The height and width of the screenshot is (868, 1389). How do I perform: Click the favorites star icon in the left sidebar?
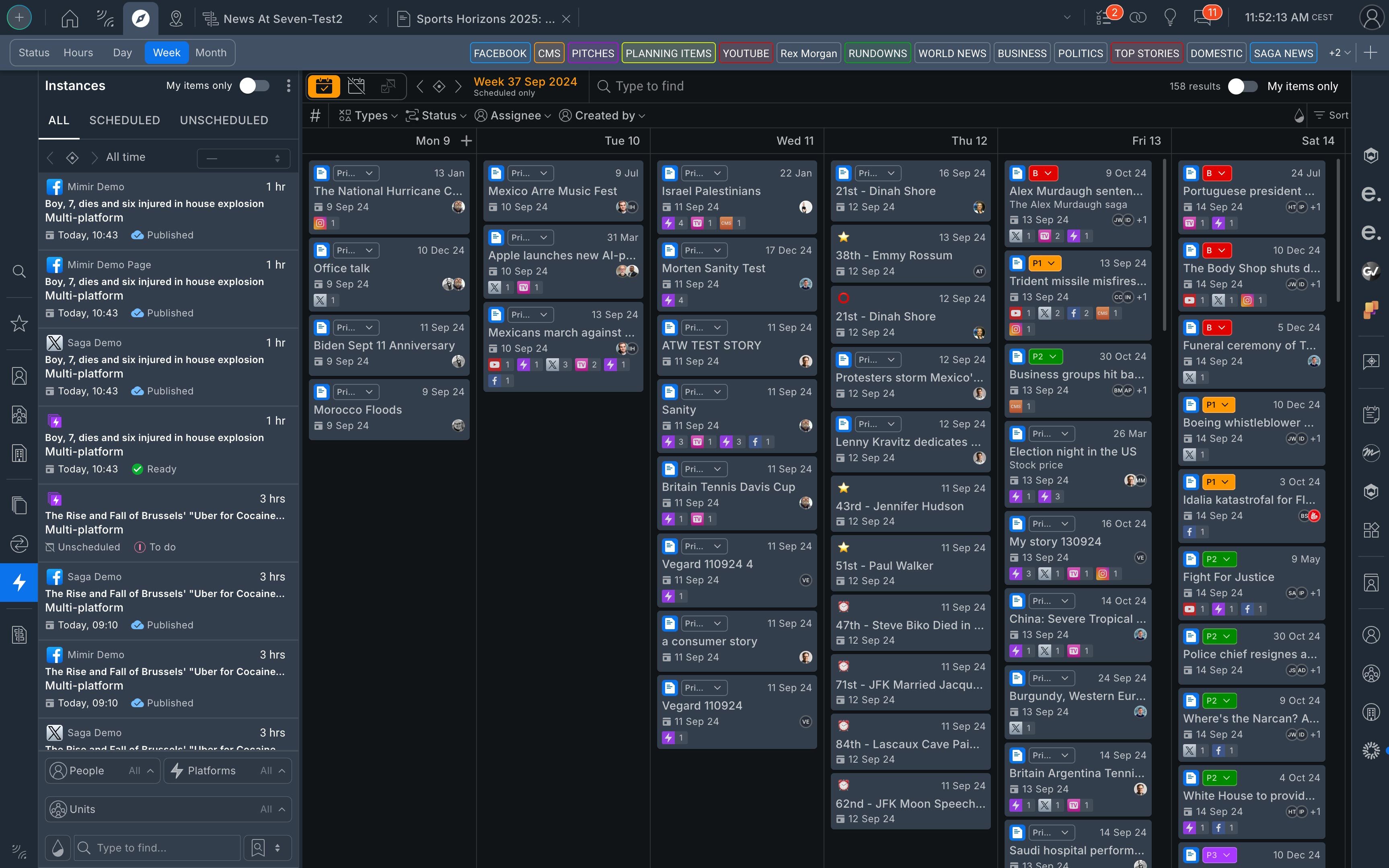19,323
